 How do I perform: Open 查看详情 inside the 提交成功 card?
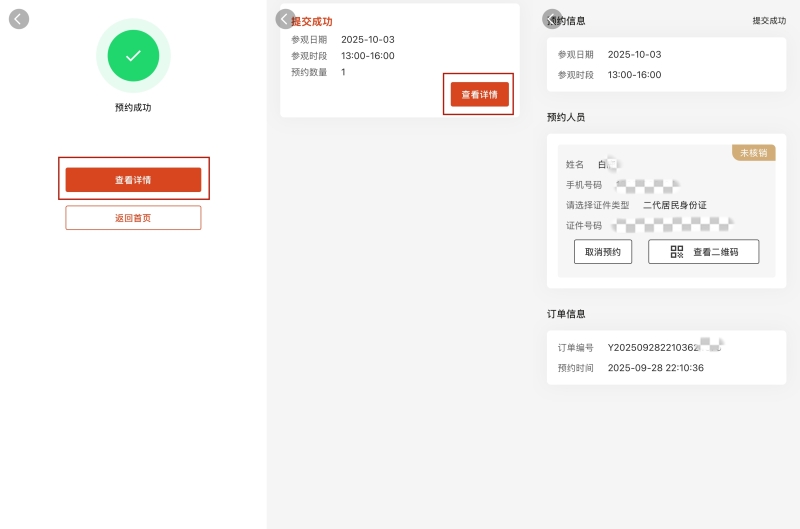(479, 95)
